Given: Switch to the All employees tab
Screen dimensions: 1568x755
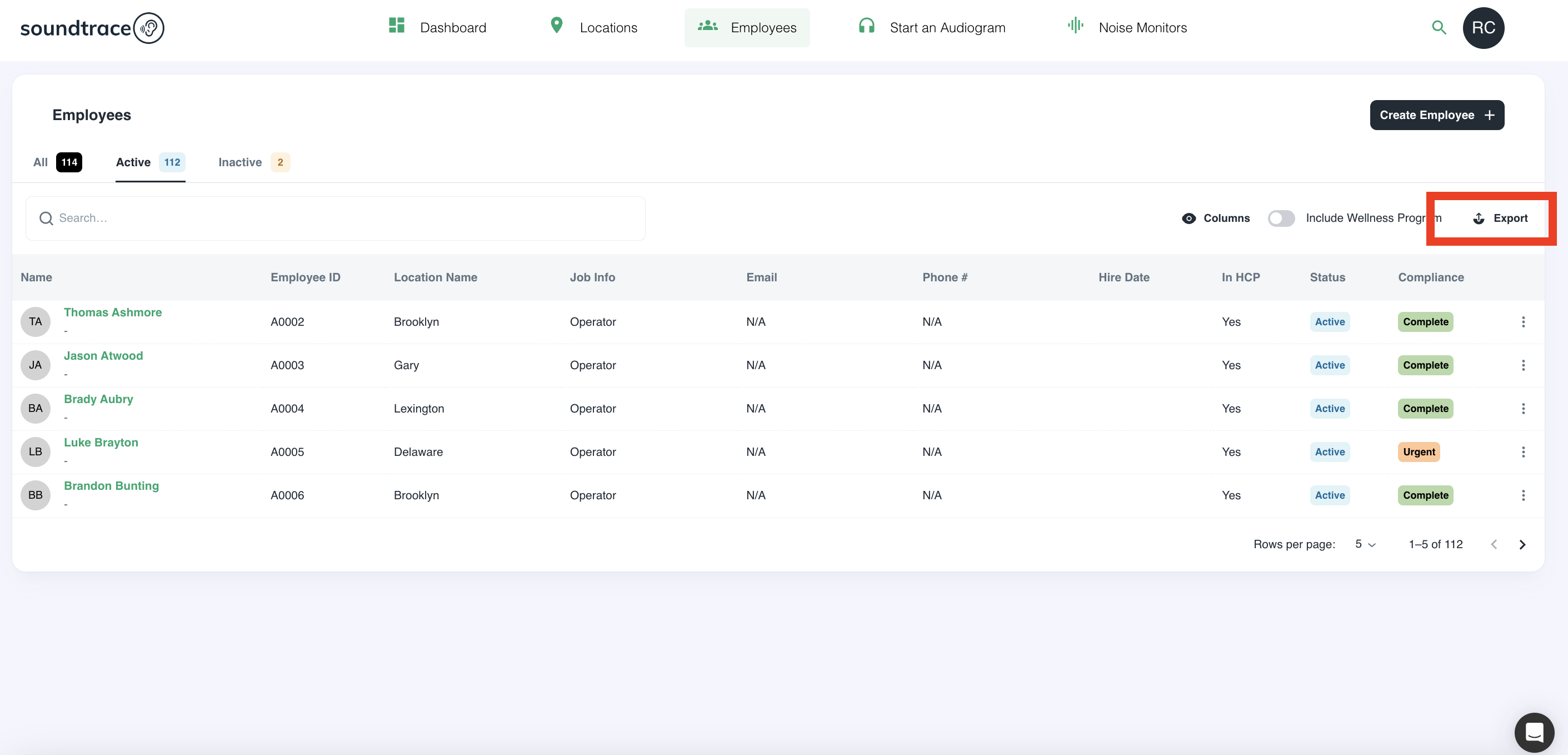Looking at the screenshot, I should pos(57,162).
